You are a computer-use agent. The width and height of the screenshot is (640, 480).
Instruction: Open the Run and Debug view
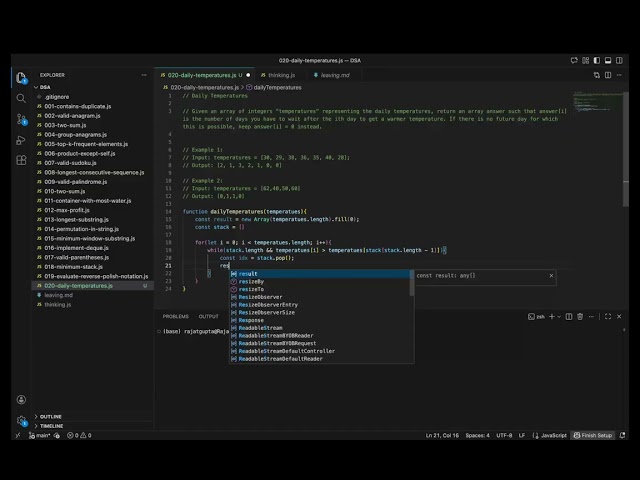point(21,140)
